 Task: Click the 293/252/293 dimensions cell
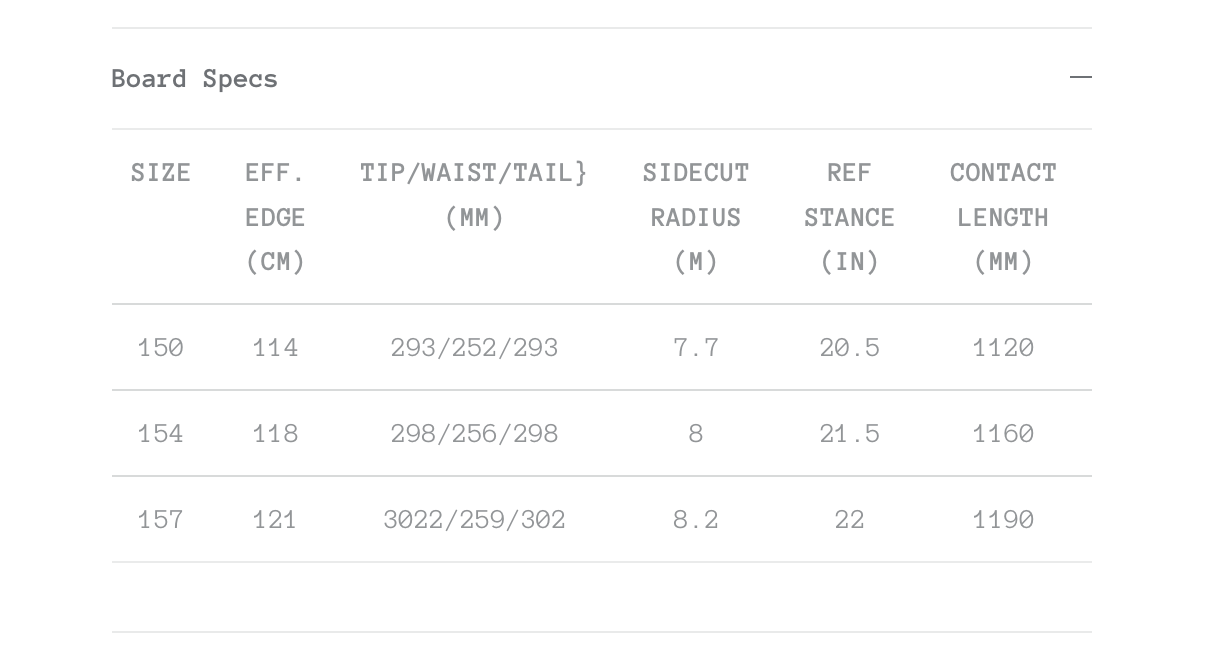474,348
